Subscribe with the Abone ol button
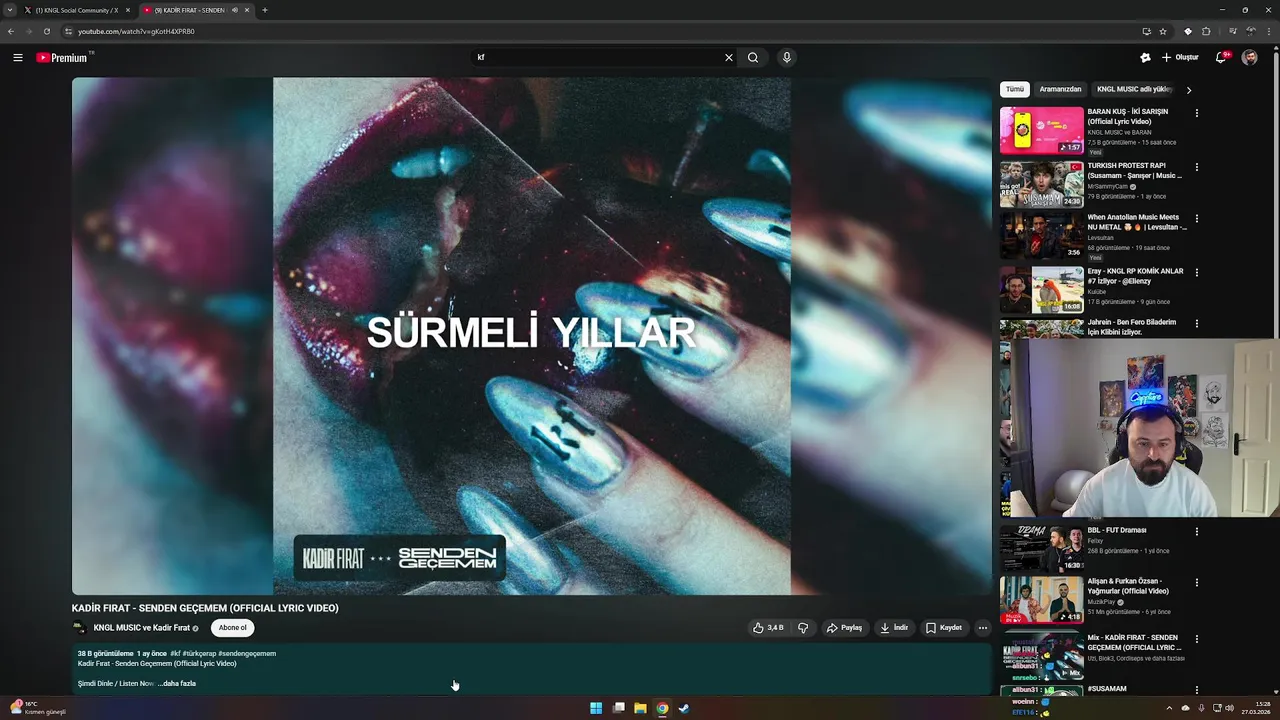This screenshot has height=720, width=1280. (x=232, y=628)
